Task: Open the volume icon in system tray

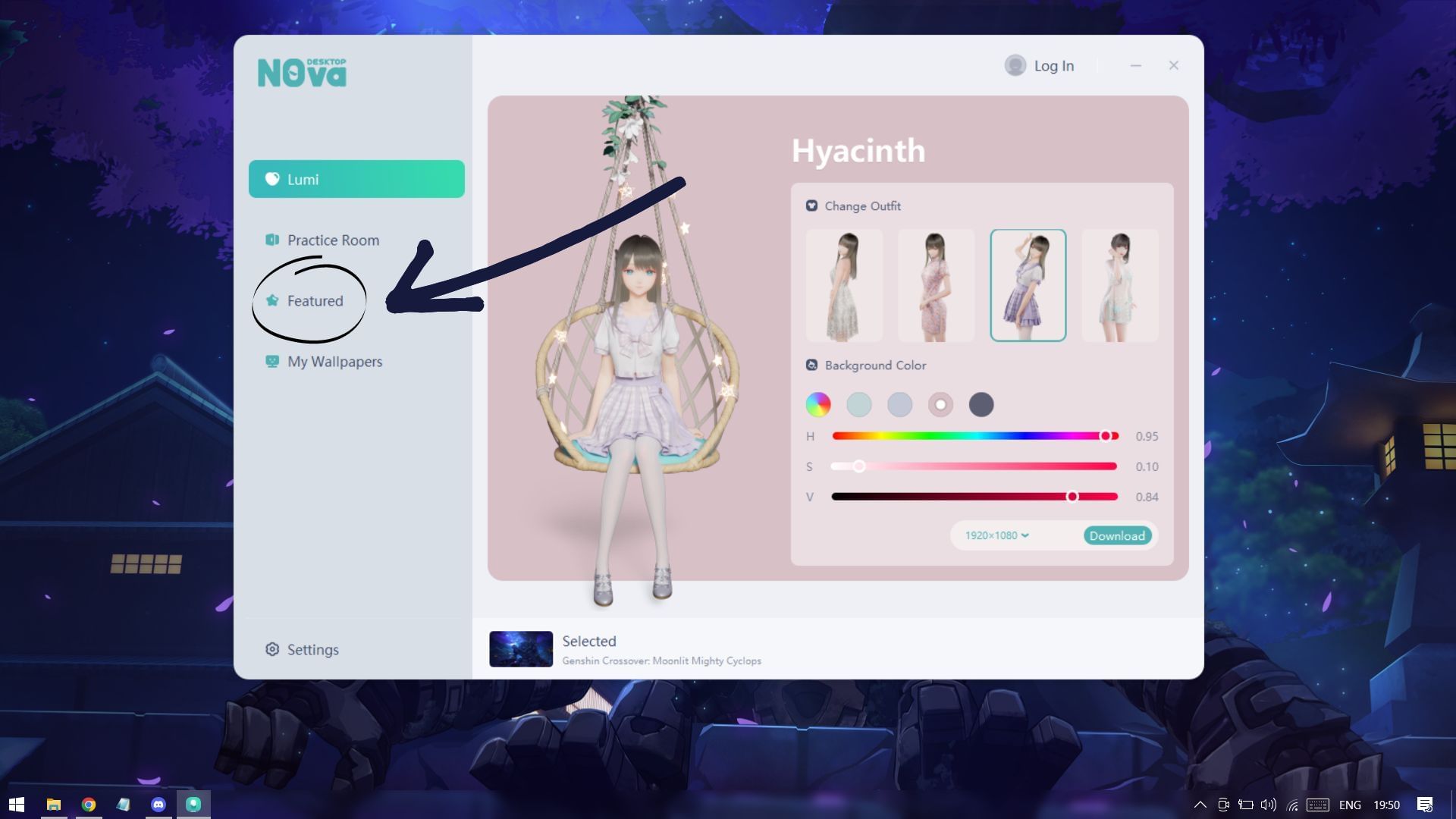Action: coord(1266,805)
